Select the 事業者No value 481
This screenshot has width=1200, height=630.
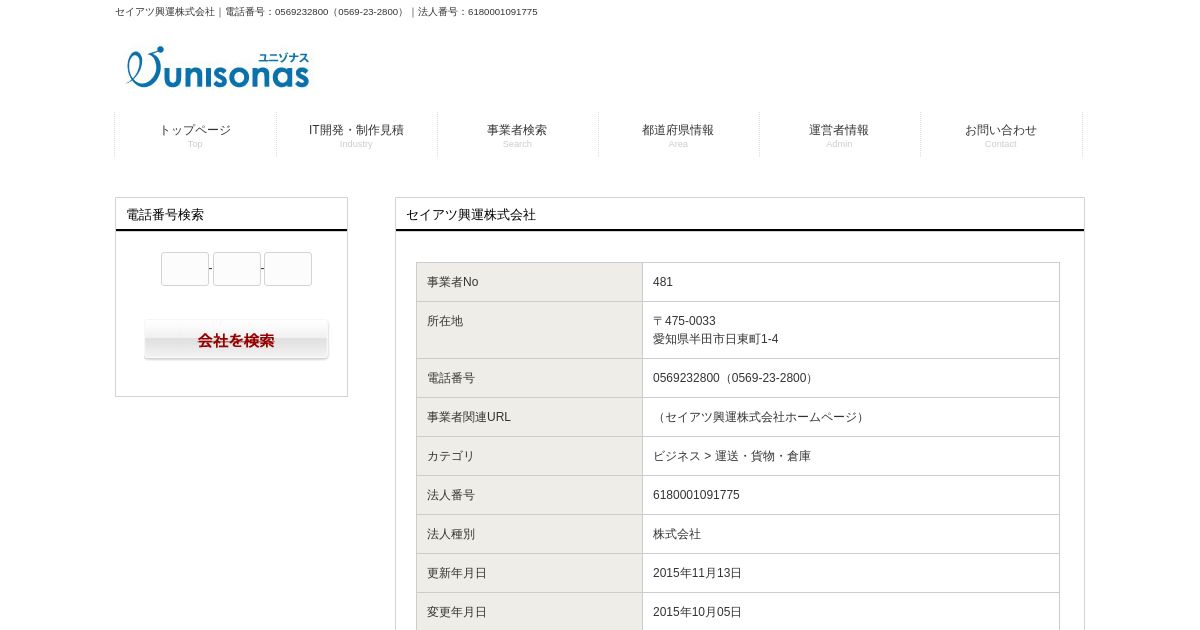click(663, 282)
